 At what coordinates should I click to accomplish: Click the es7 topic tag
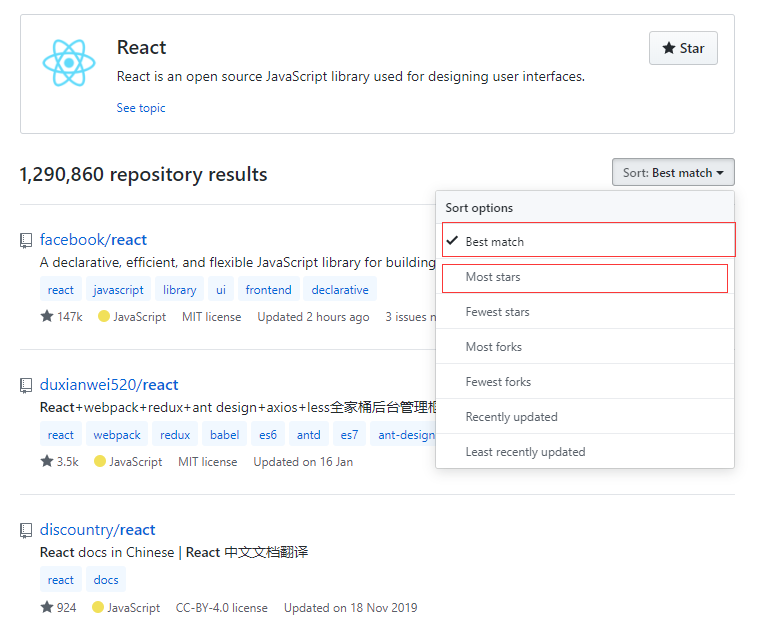pos(349,434)
